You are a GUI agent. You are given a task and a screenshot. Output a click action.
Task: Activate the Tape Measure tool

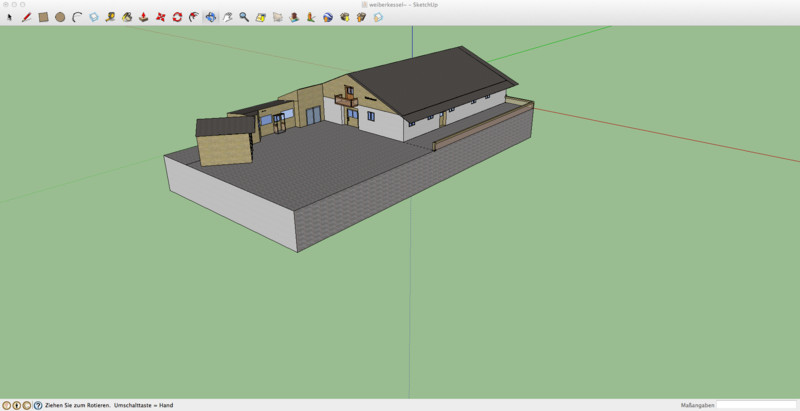pyautogui.click(x=110, y=17)
